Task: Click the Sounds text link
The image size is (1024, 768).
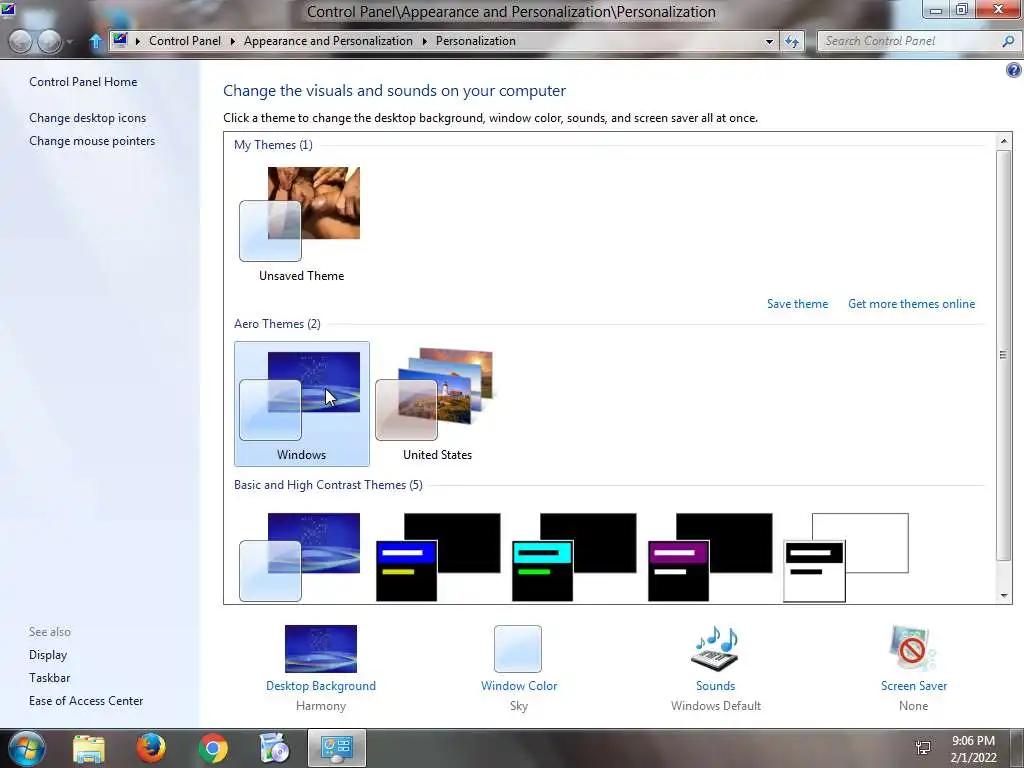Action: tap(715, 686)
